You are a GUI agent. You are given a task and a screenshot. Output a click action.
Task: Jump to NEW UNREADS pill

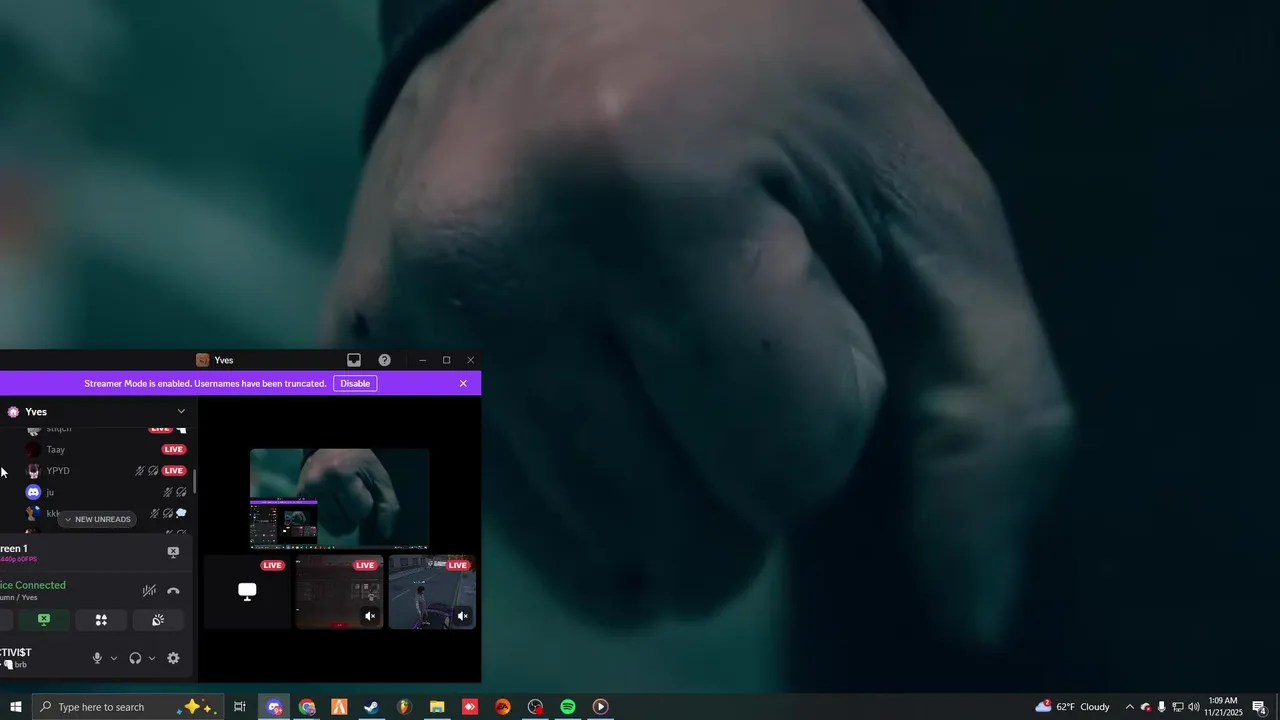98,519
